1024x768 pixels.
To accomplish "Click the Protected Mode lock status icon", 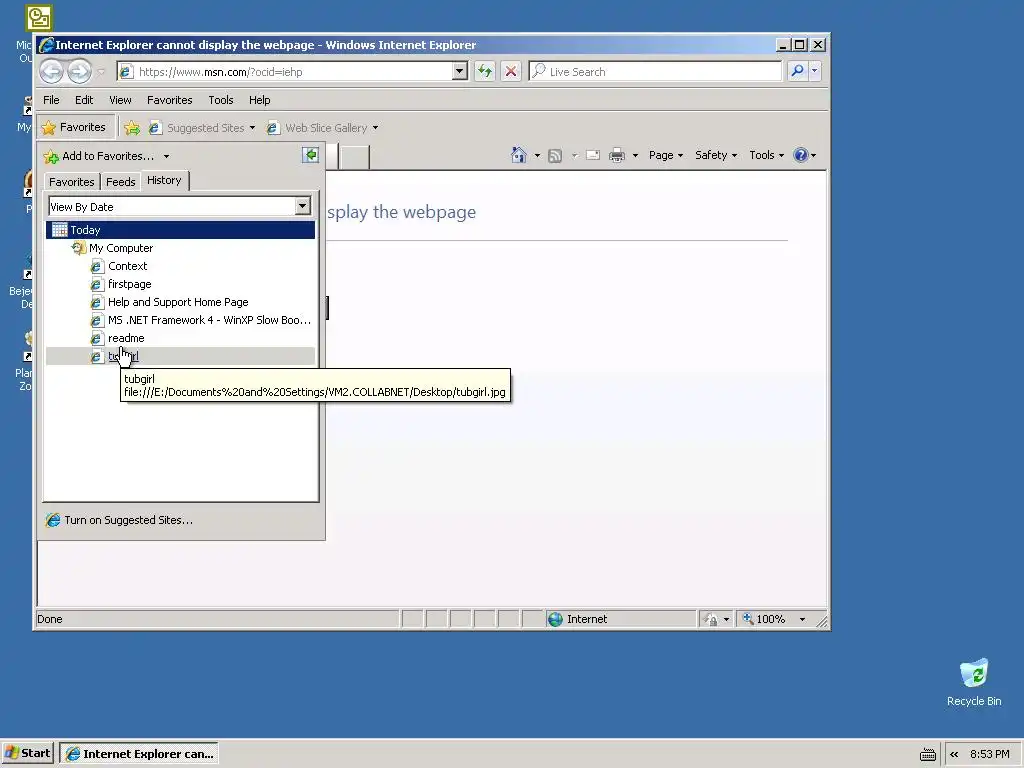I will (711, 619).
